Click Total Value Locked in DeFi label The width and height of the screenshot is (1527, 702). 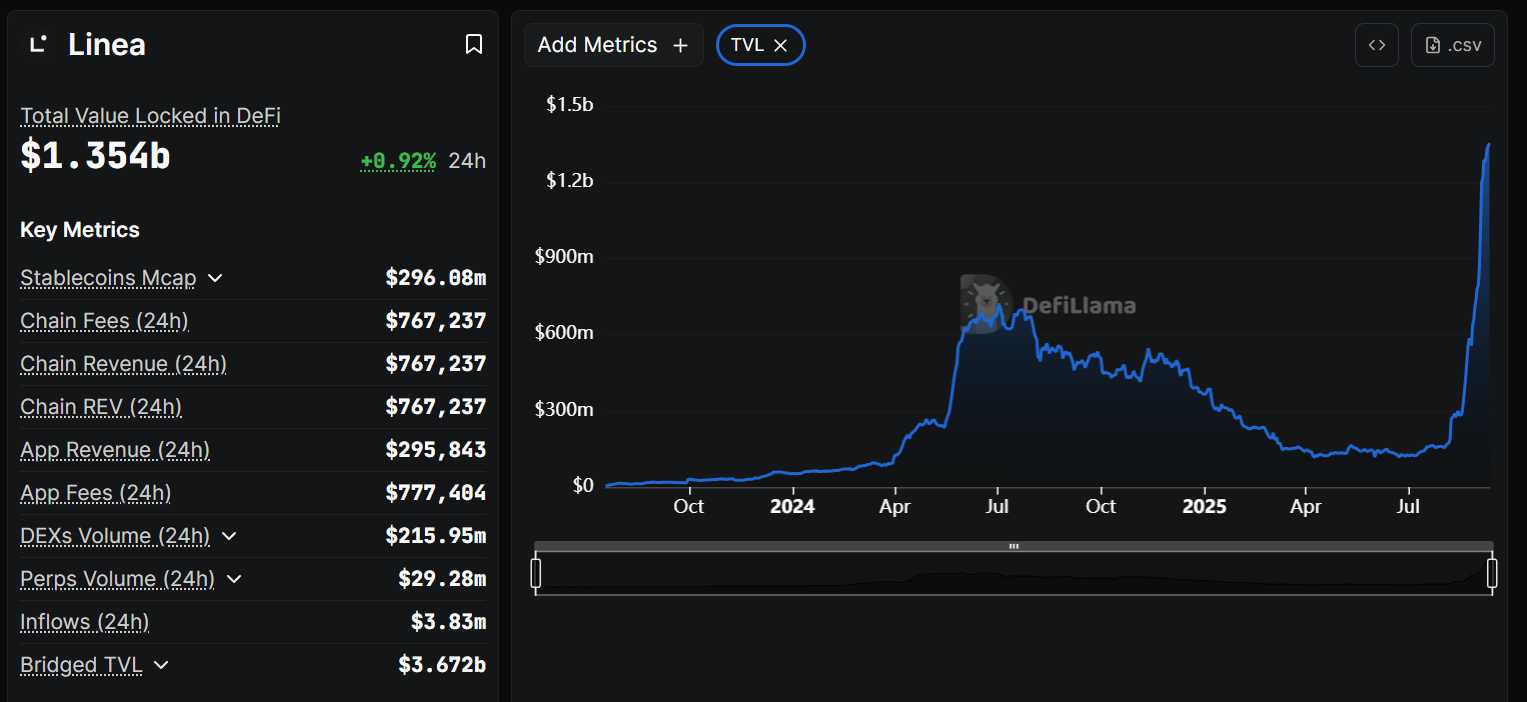pyautogui.click(x=150, y=116)
